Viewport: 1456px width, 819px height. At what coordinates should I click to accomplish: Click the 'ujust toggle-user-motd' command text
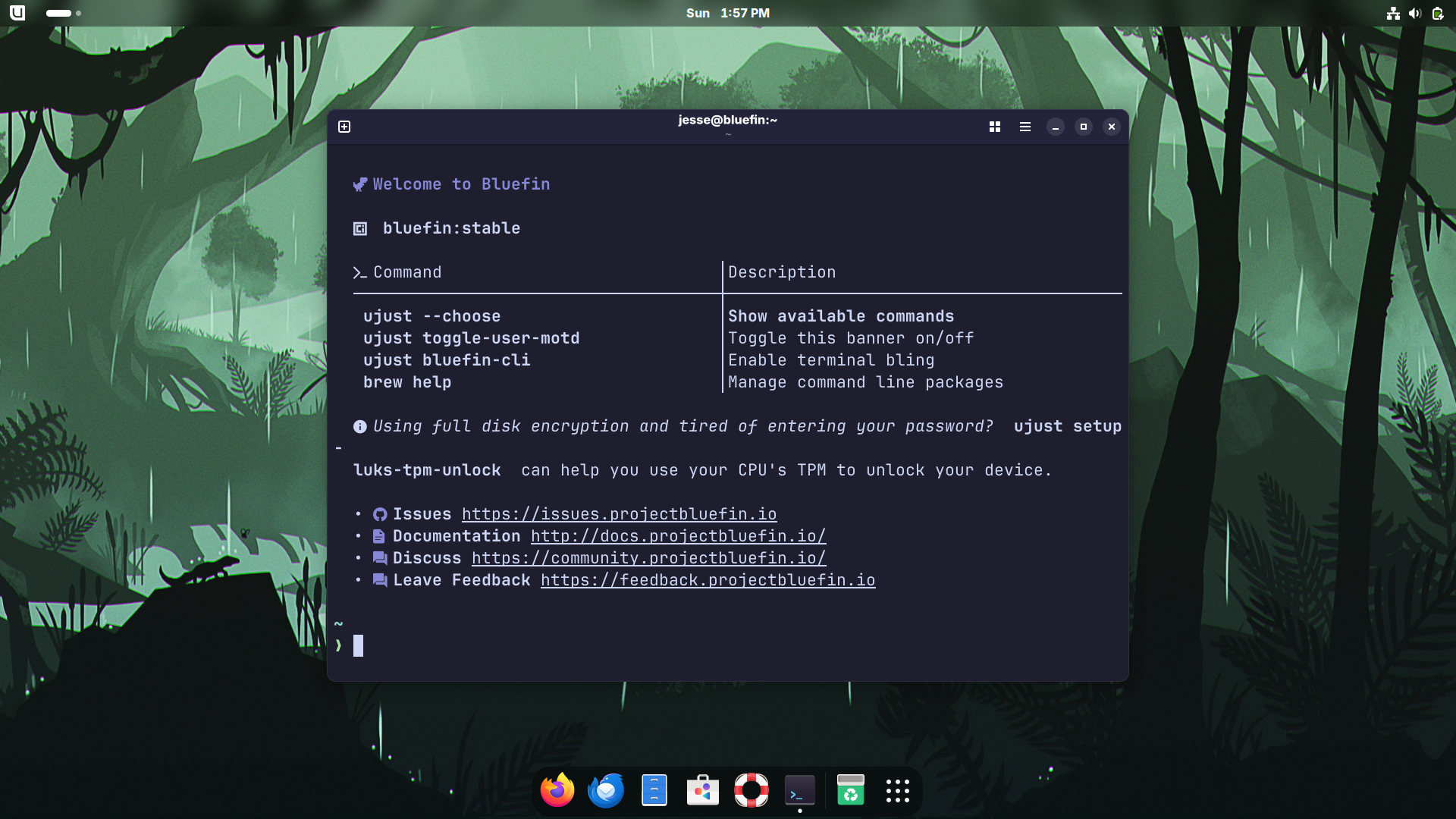click(x=472, y=338)
